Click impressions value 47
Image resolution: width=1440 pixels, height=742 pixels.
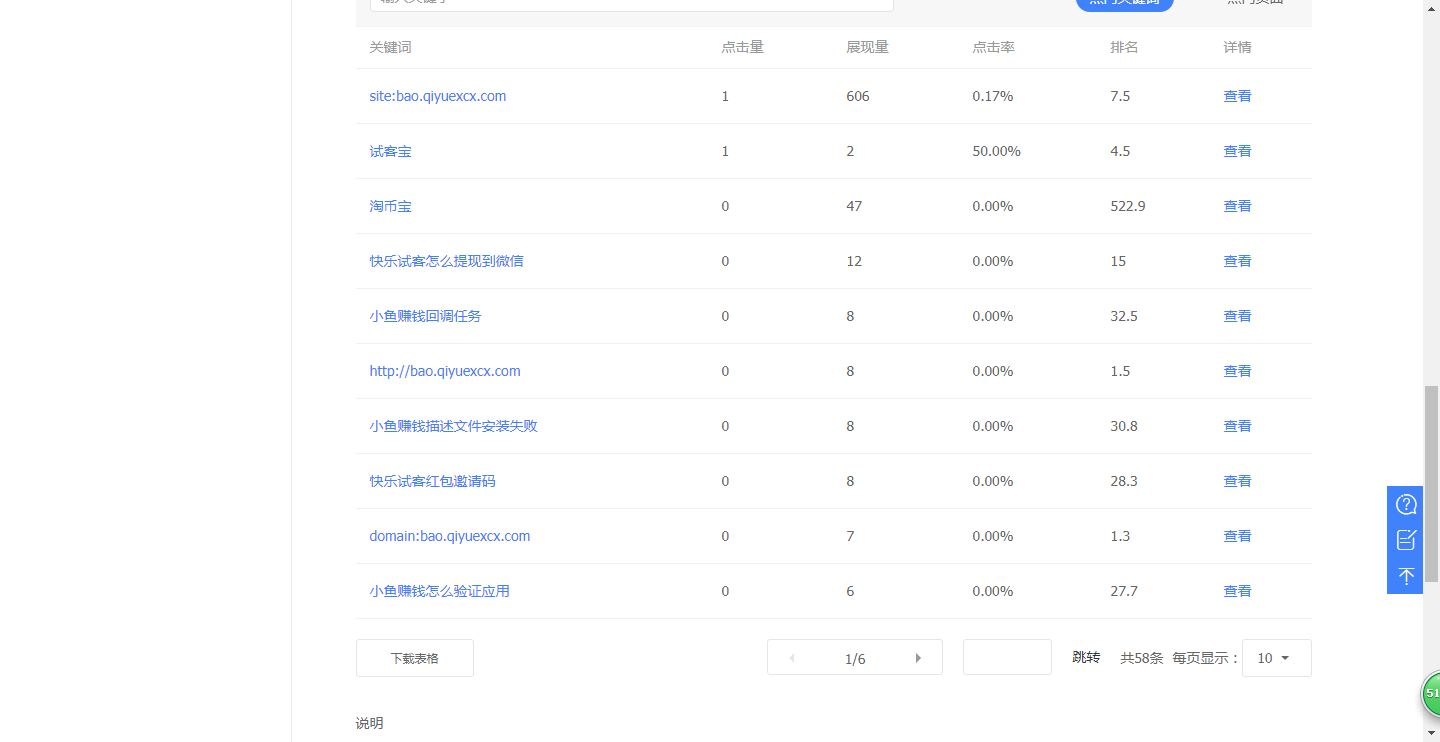pos(854,206)
